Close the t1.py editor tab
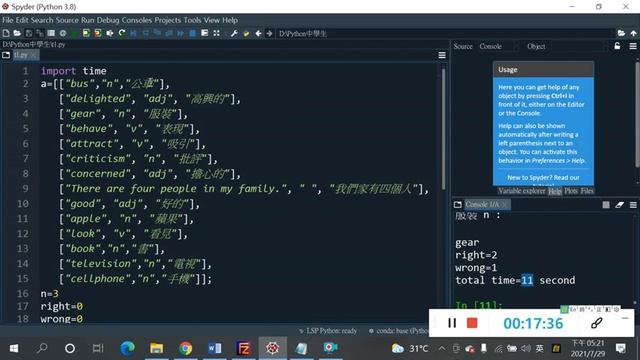This screenshot has height=360, width=640. tap(33, 55)
